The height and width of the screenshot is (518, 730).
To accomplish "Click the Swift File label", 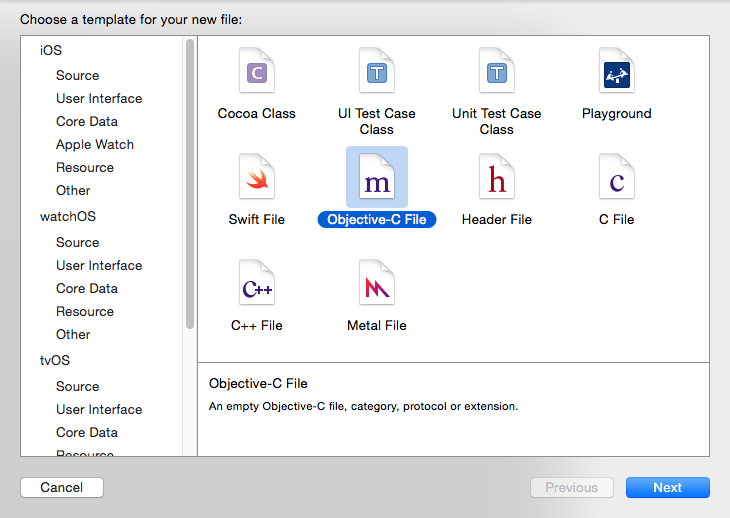I will 257,219.
